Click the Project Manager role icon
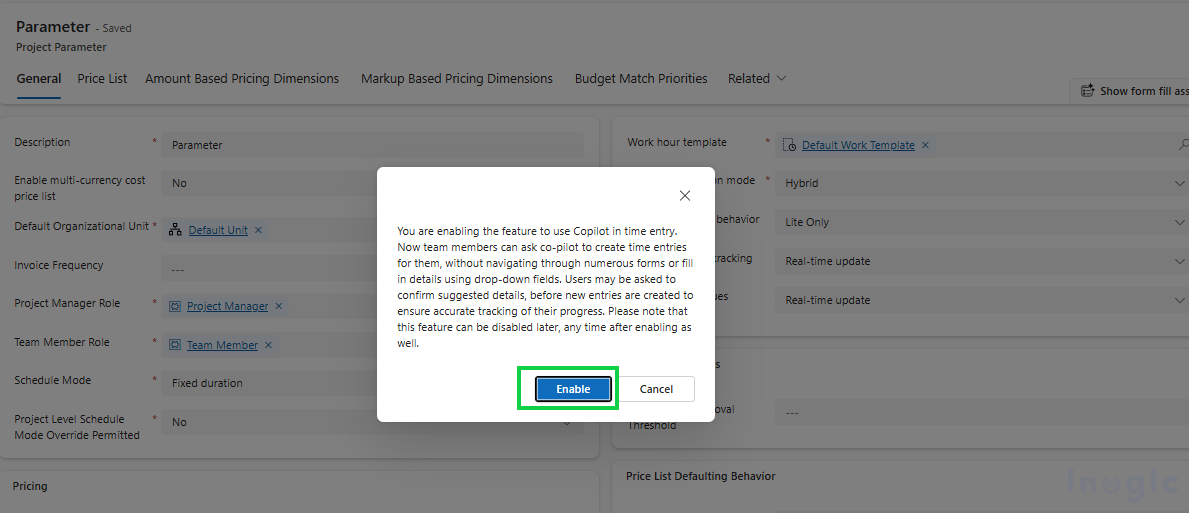The image size is (1189, 513). (175, 306)
